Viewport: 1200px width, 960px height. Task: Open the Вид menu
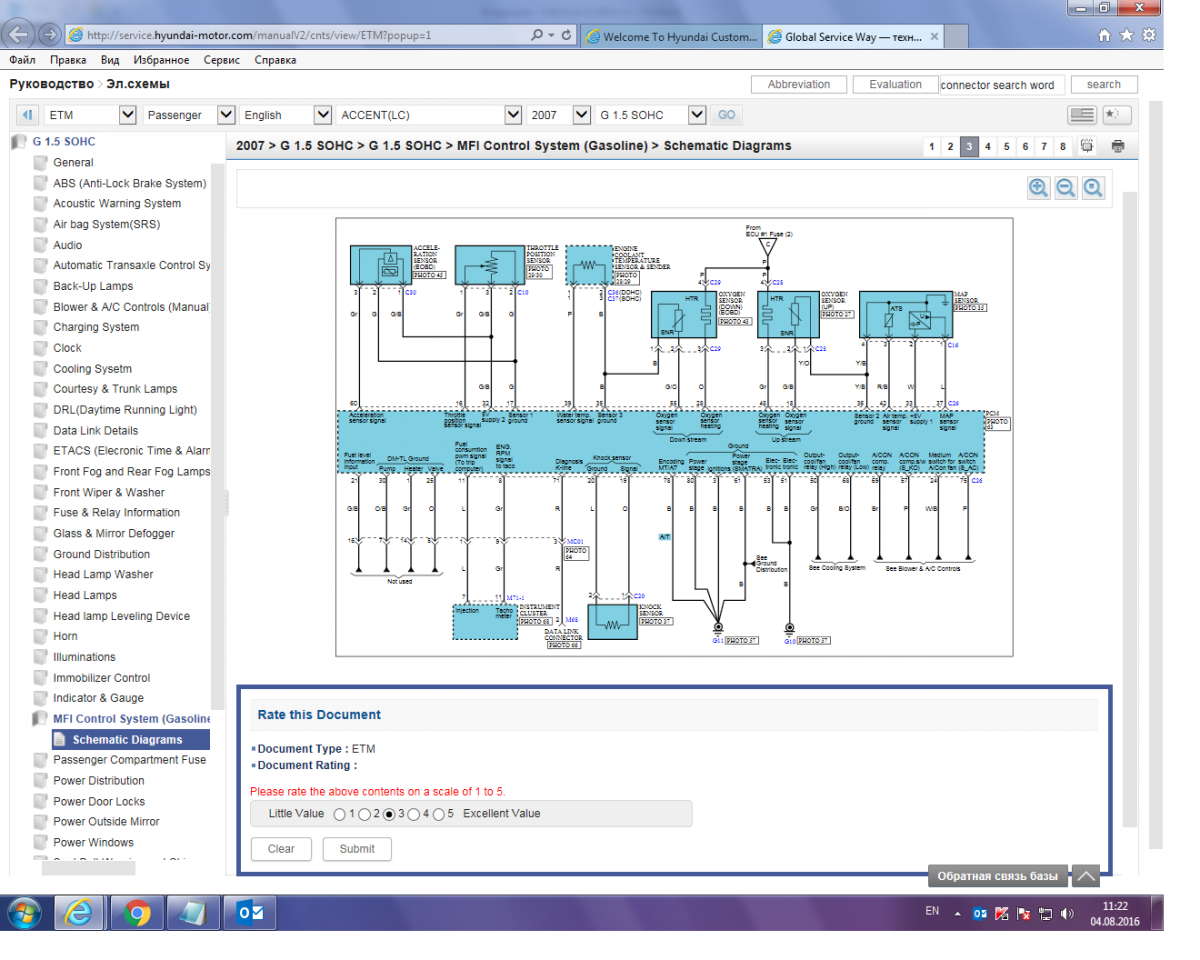click(x=110, y=60)
